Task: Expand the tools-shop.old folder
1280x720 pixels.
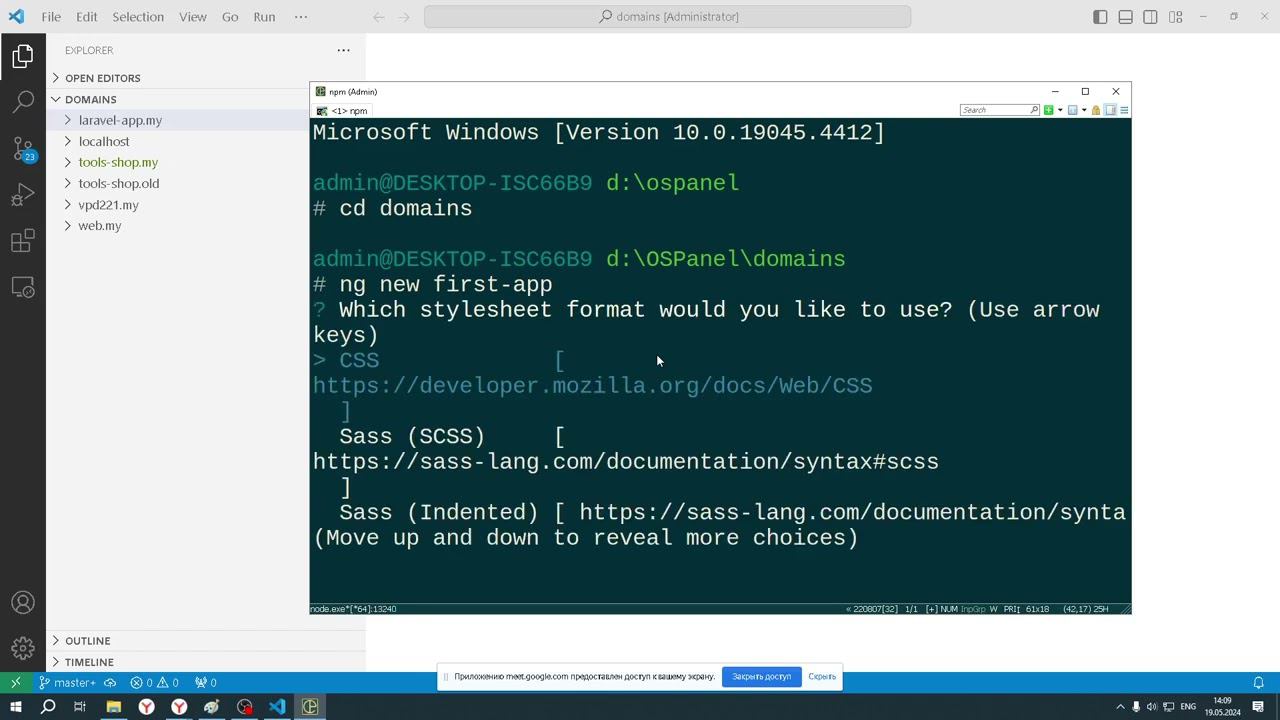Action: [x=206, y=184]
